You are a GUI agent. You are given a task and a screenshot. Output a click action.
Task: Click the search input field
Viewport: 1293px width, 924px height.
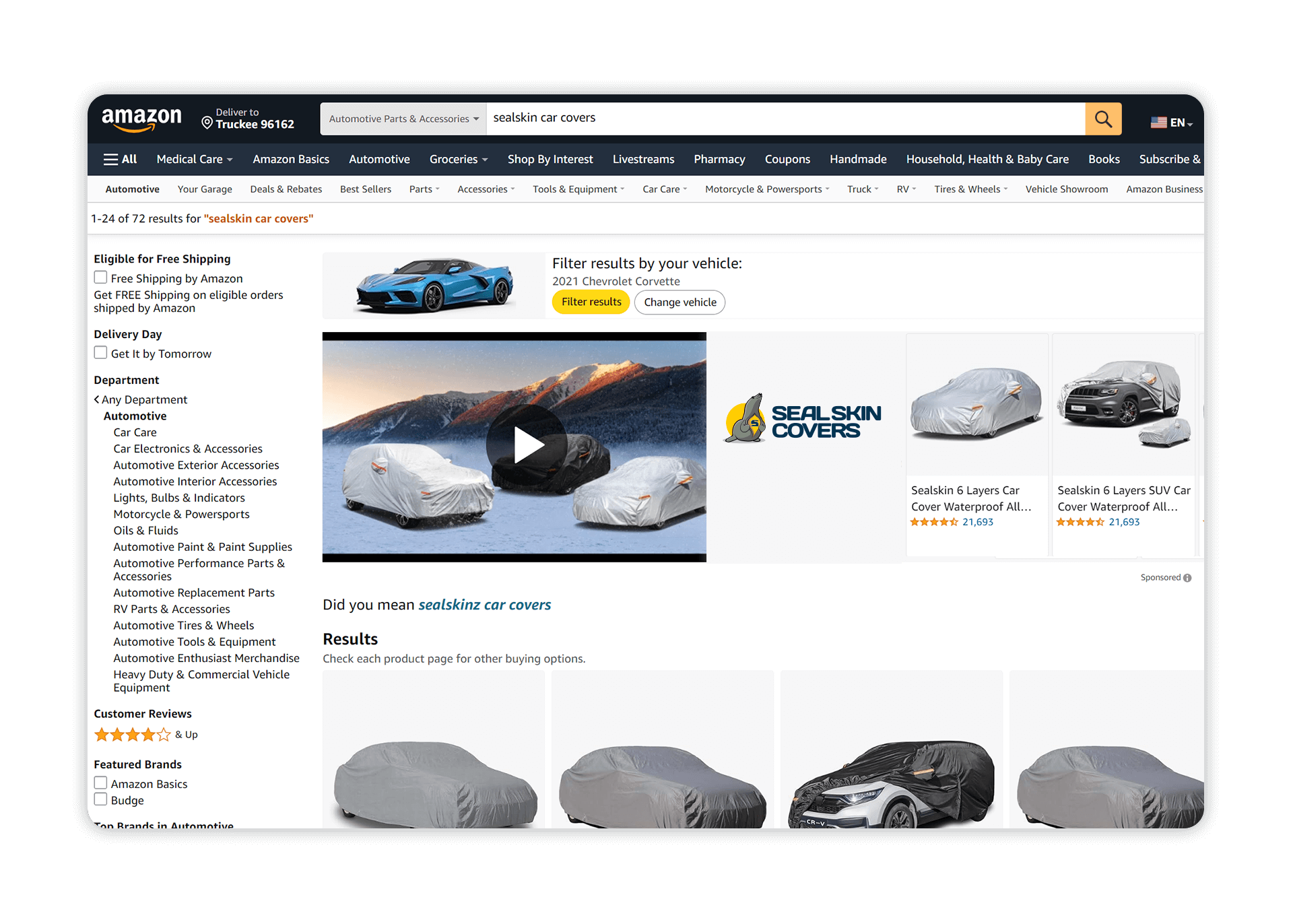click(741, 119)
